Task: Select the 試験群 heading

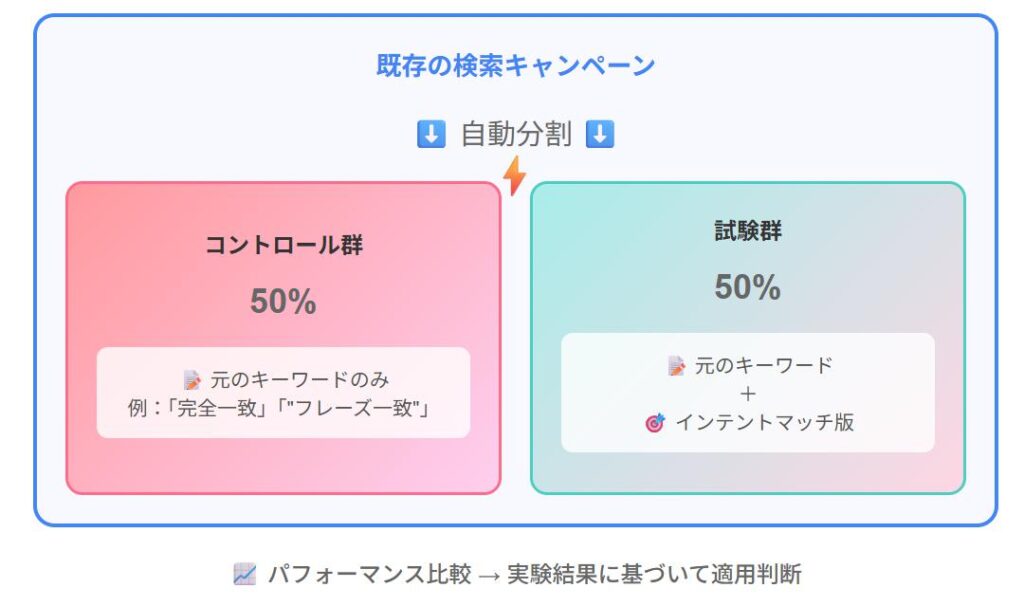Action: point(748,231)
